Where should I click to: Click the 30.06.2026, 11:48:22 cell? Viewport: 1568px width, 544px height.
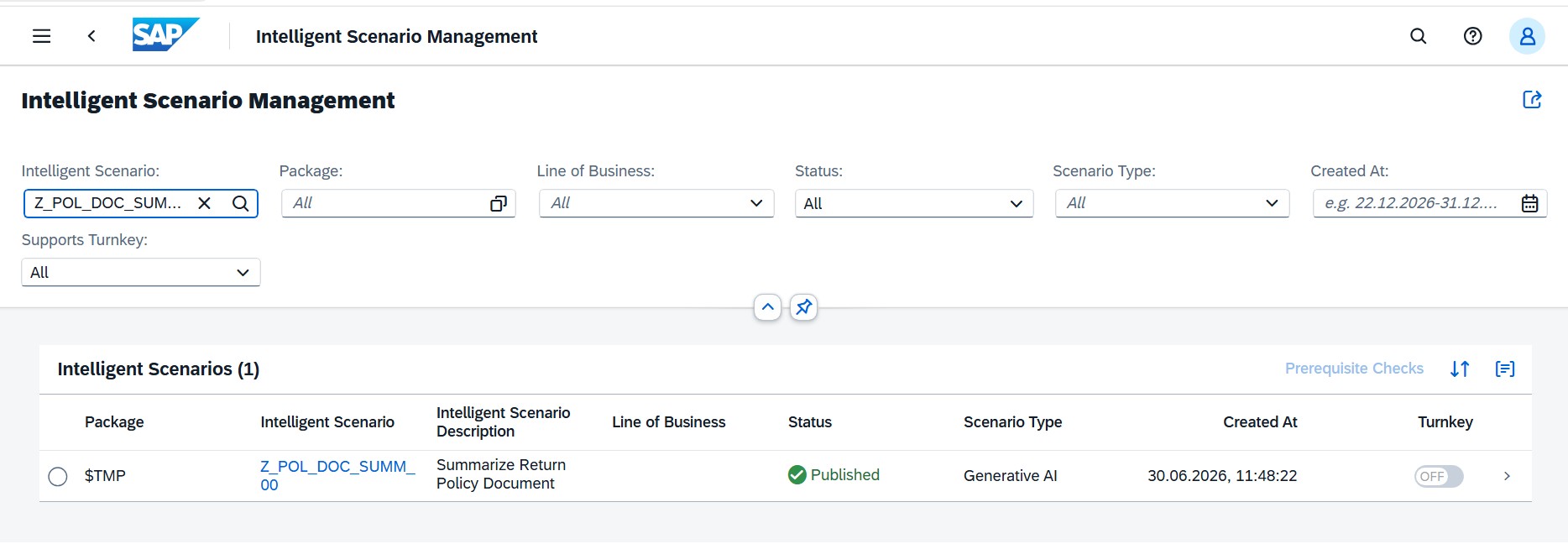1222,476
